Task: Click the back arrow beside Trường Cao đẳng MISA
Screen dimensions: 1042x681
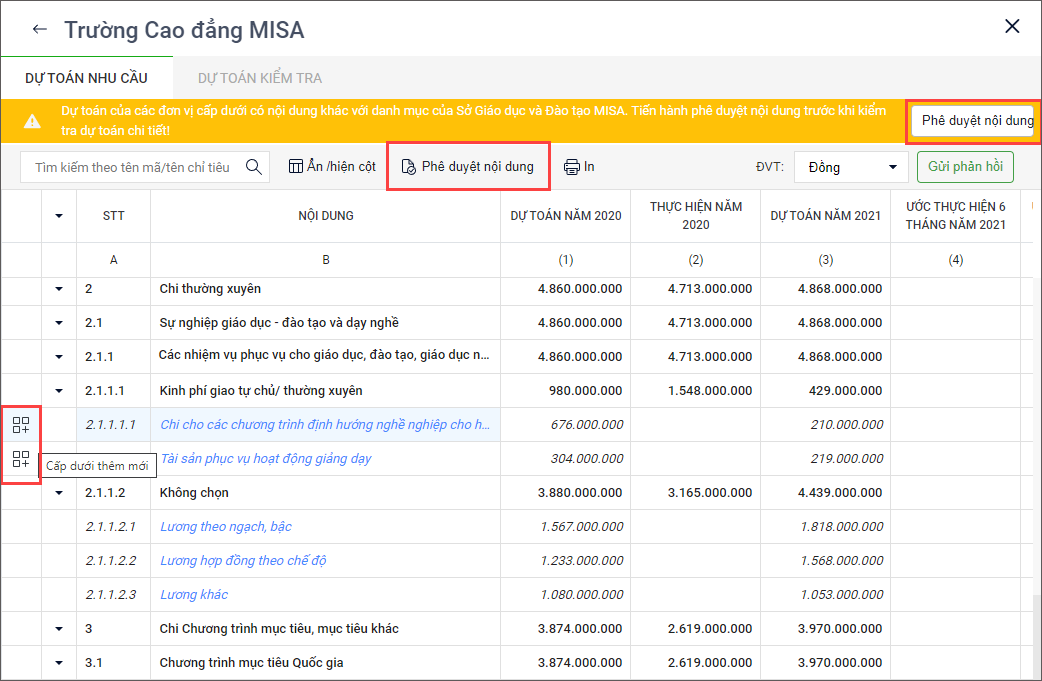Action: (x=40, y=29)
